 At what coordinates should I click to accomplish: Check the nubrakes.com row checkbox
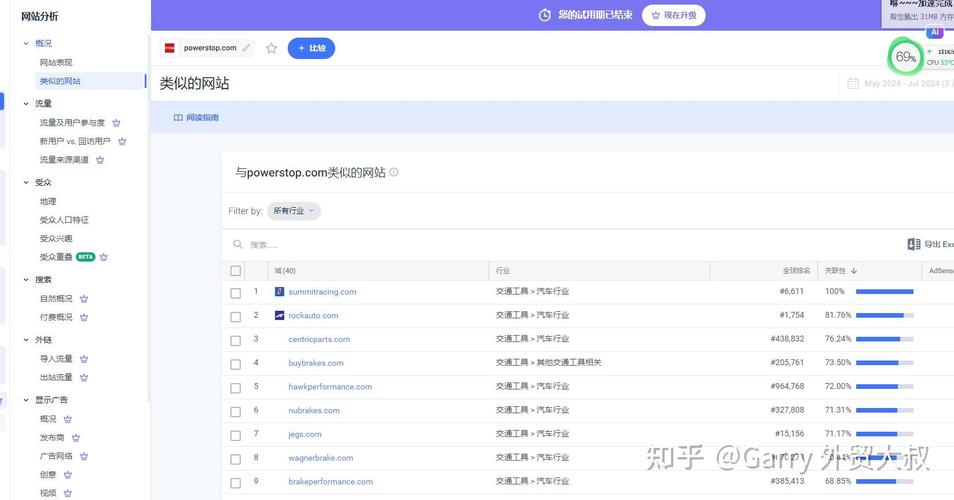235,411
